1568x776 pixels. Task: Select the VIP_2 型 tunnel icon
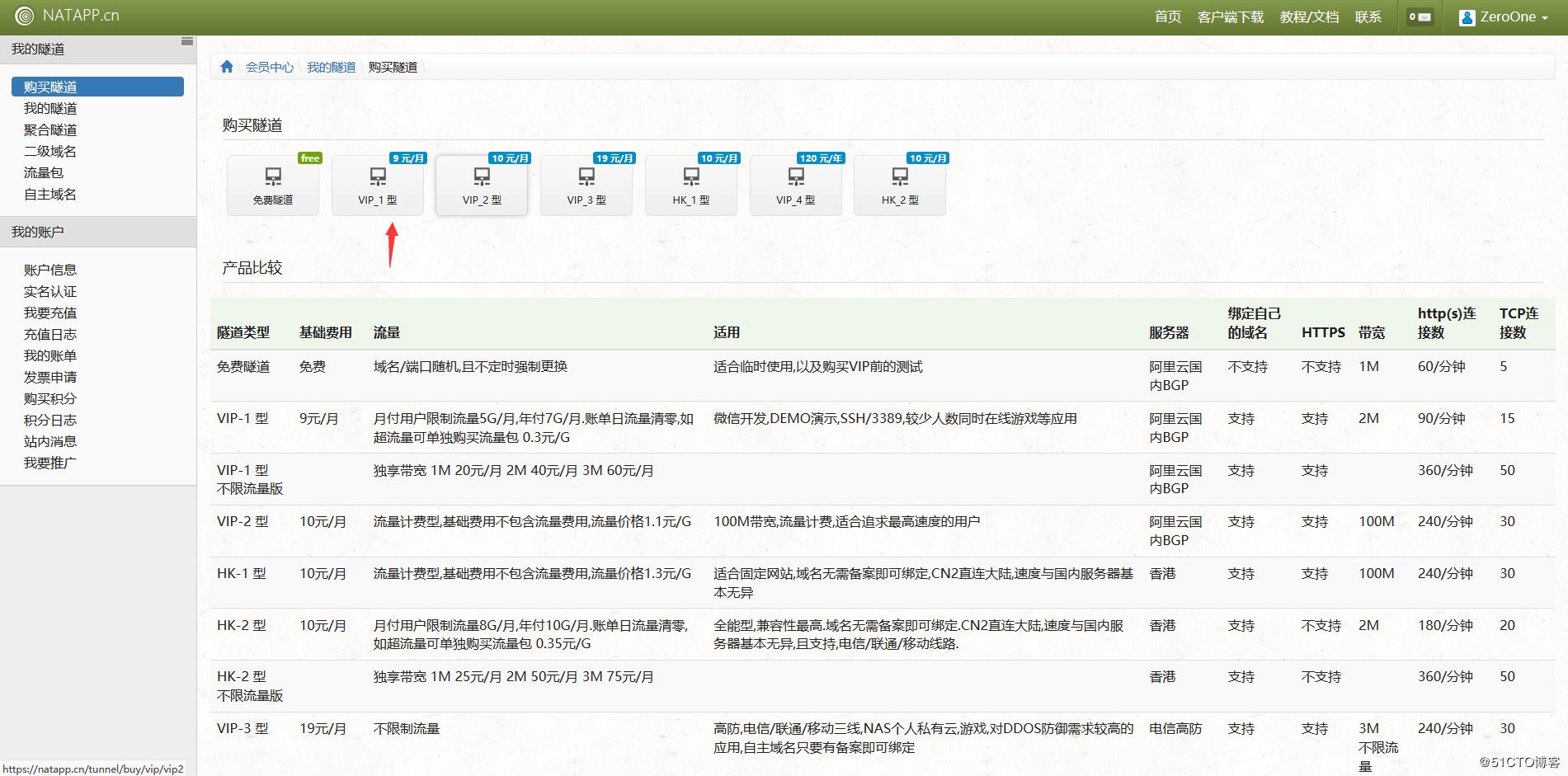[x=481, y=176]
